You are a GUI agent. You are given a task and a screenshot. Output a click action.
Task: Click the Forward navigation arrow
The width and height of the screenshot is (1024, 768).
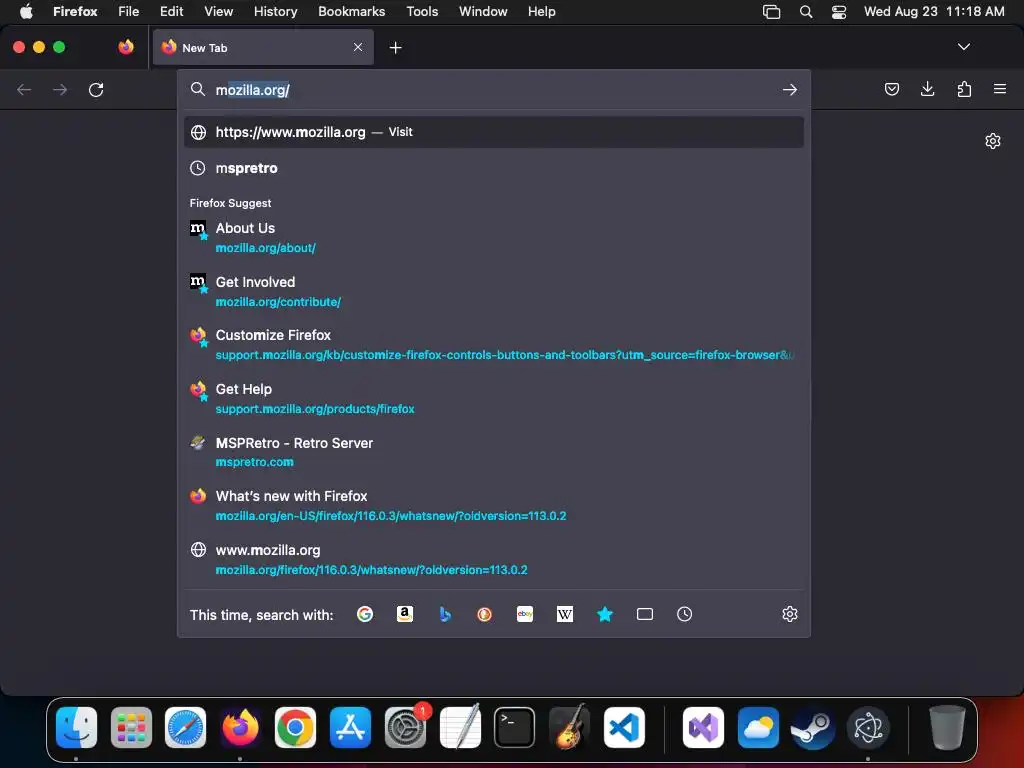click(60, 89)
